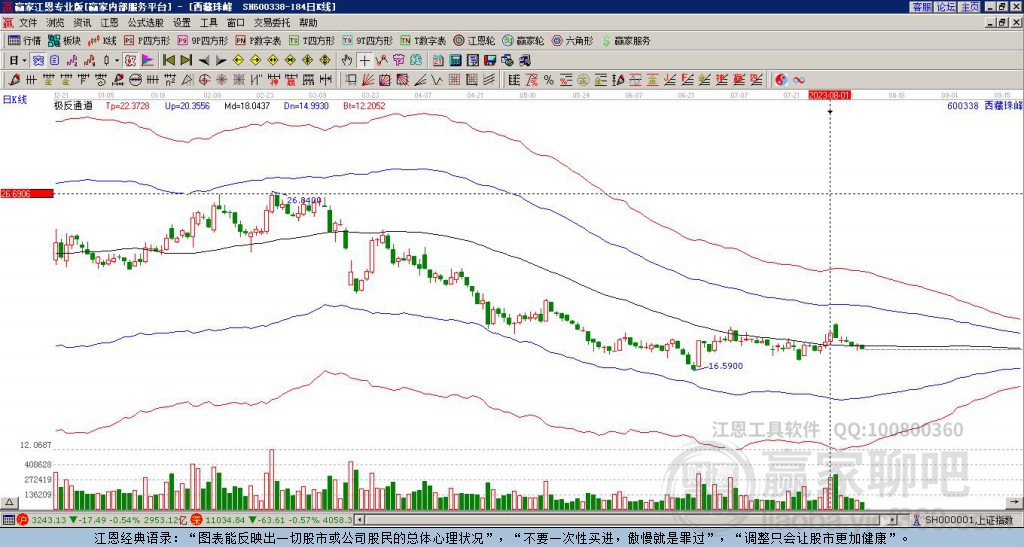Open the 文件 menu
The height and width of the screenshot is (548, 1024).
(x=28, y=23)
